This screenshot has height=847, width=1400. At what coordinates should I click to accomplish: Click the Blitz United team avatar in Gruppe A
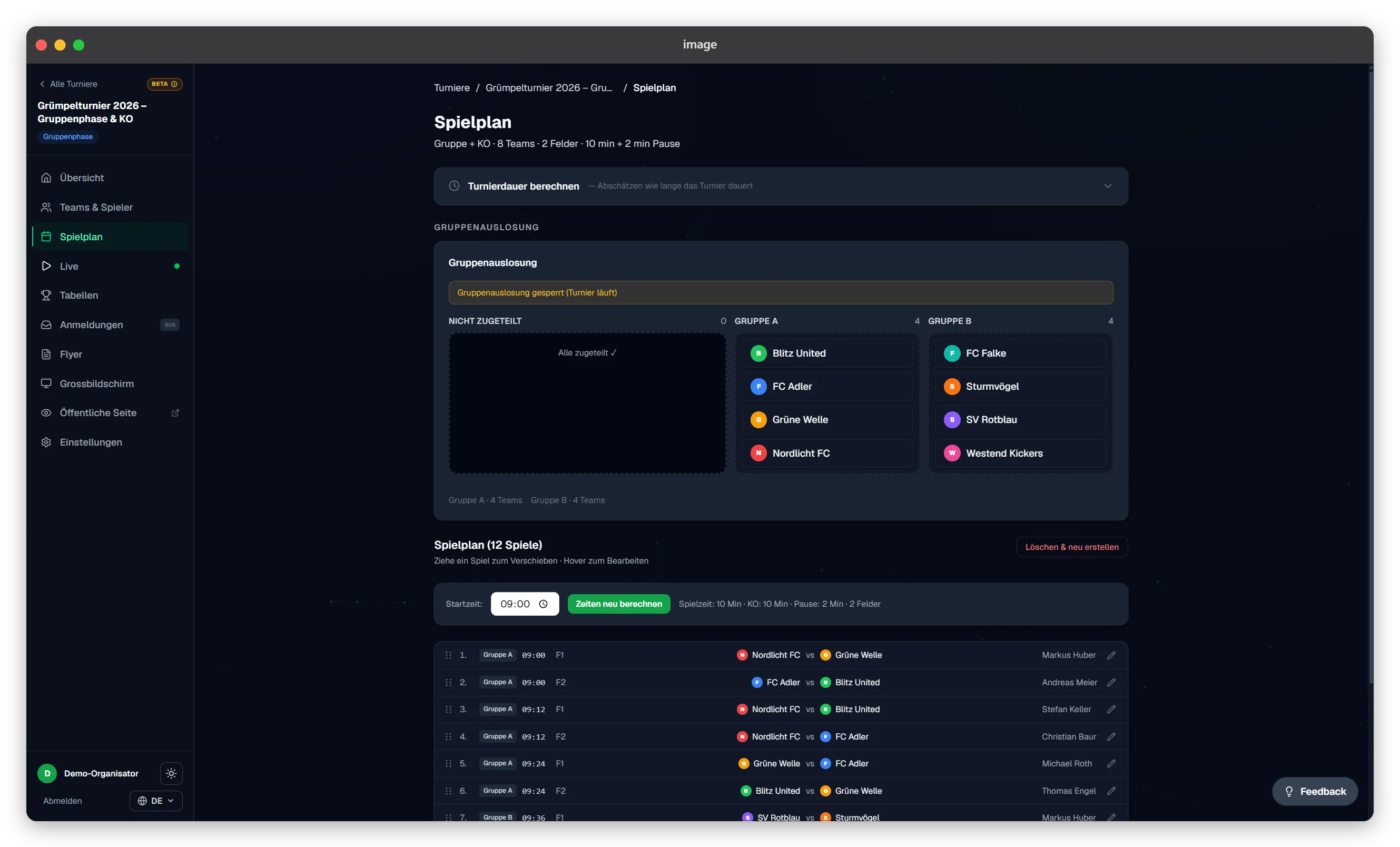pyautogui.click(x=758, y=353)
